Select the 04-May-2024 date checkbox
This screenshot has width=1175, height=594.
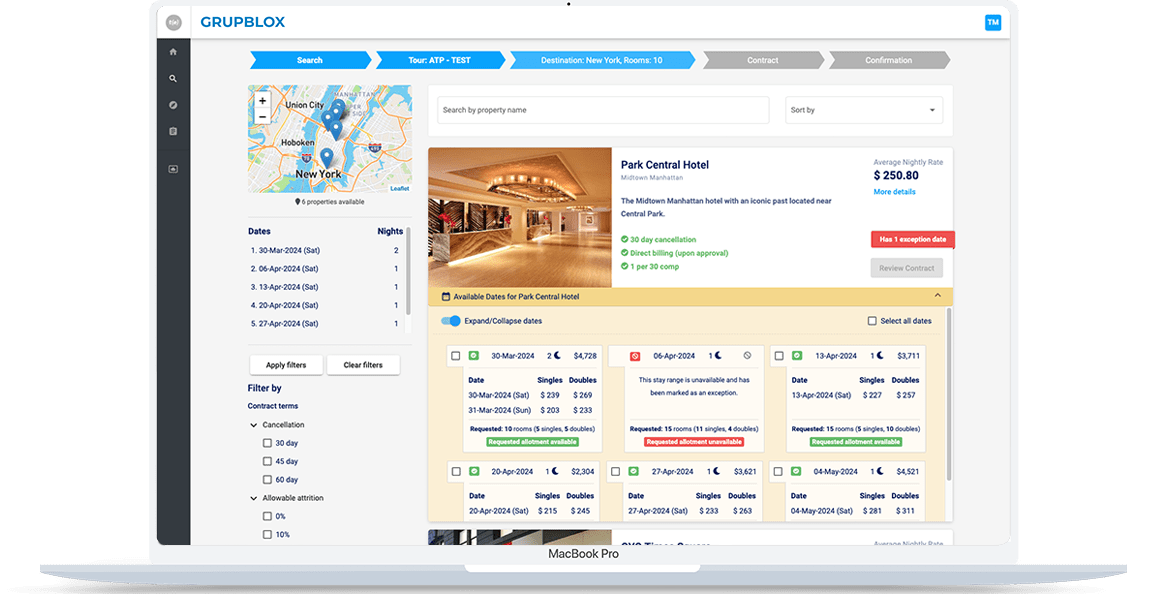point(778,472)
